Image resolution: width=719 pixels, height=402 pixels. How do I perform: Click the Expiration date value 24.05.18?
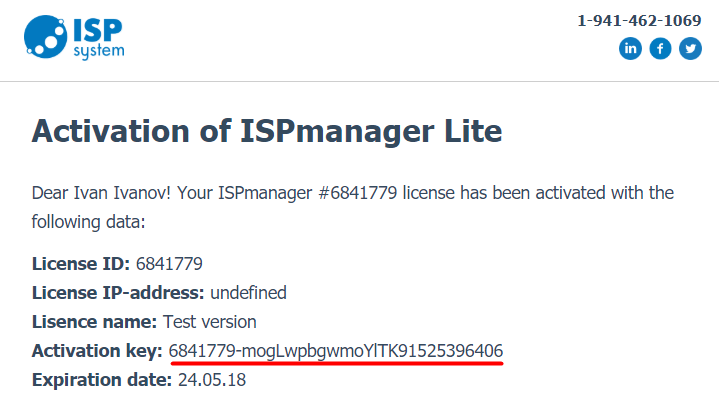pyautogui.click(x=212, y=380)
